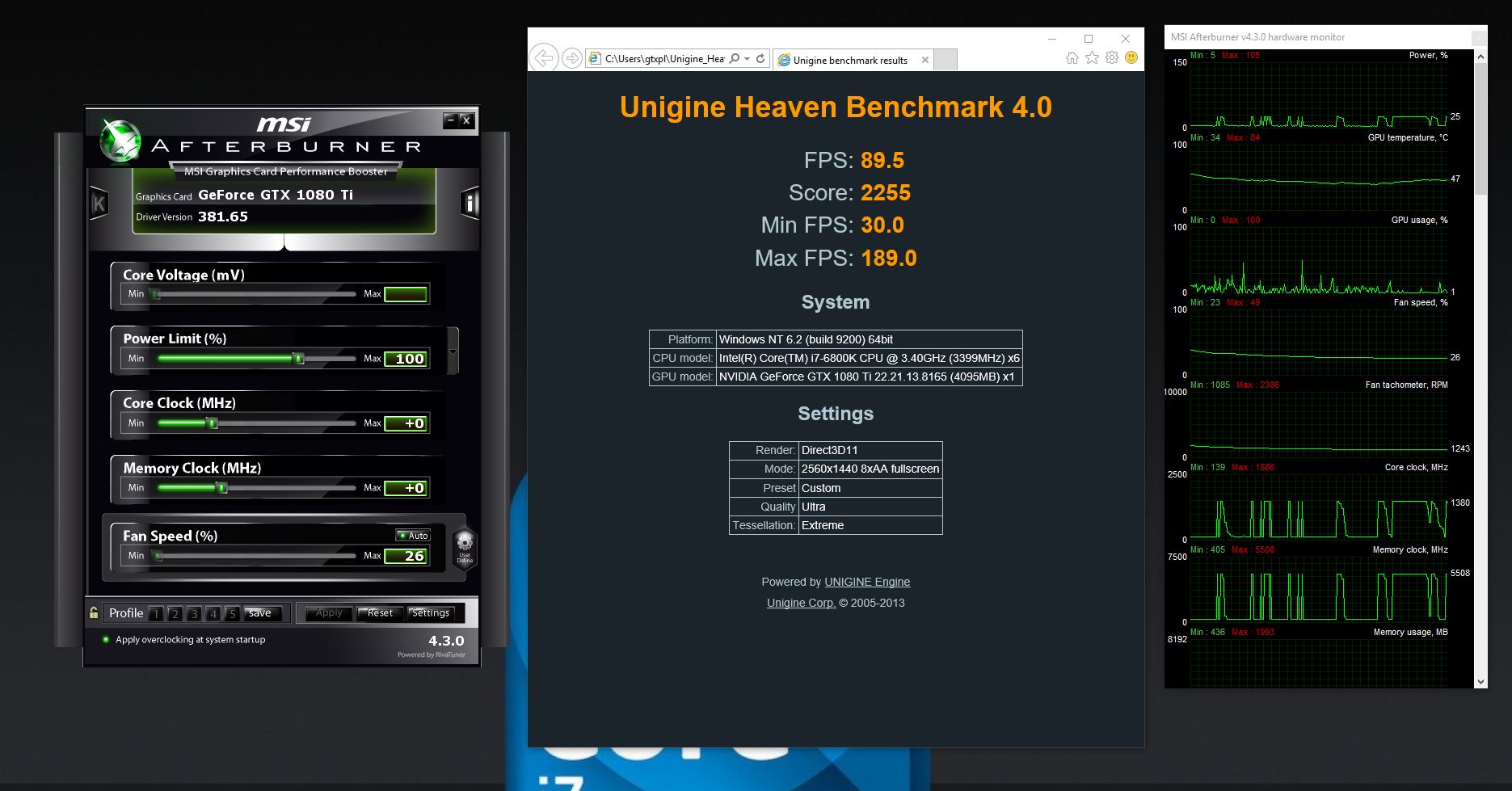Click the Power Limit slider handle
1512x791 pixels.
pyautogui.click(x=298, y=359)
